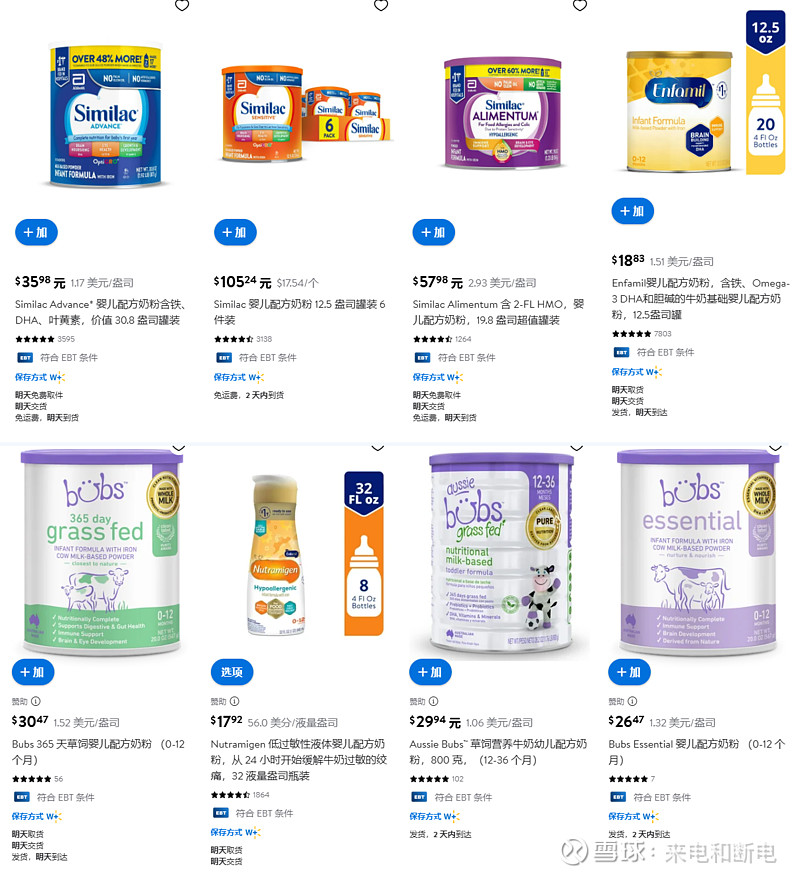View Enfamil can product thumbnail
Image resolution: width=800 pixels, height=877 pixels.
[679, 111]
